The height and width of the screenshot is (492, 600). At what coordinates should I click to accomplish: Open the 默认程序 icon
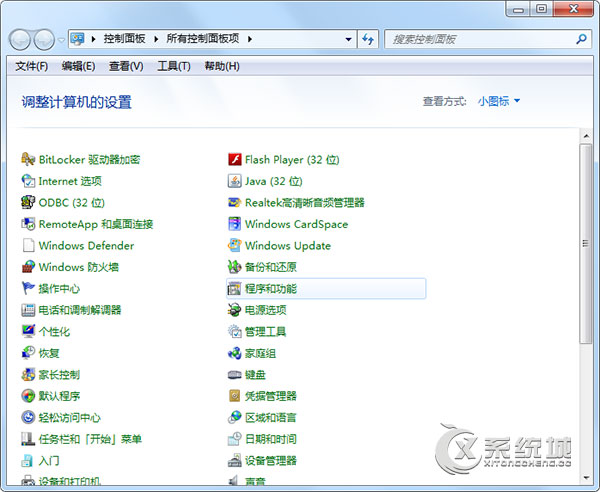28,396
